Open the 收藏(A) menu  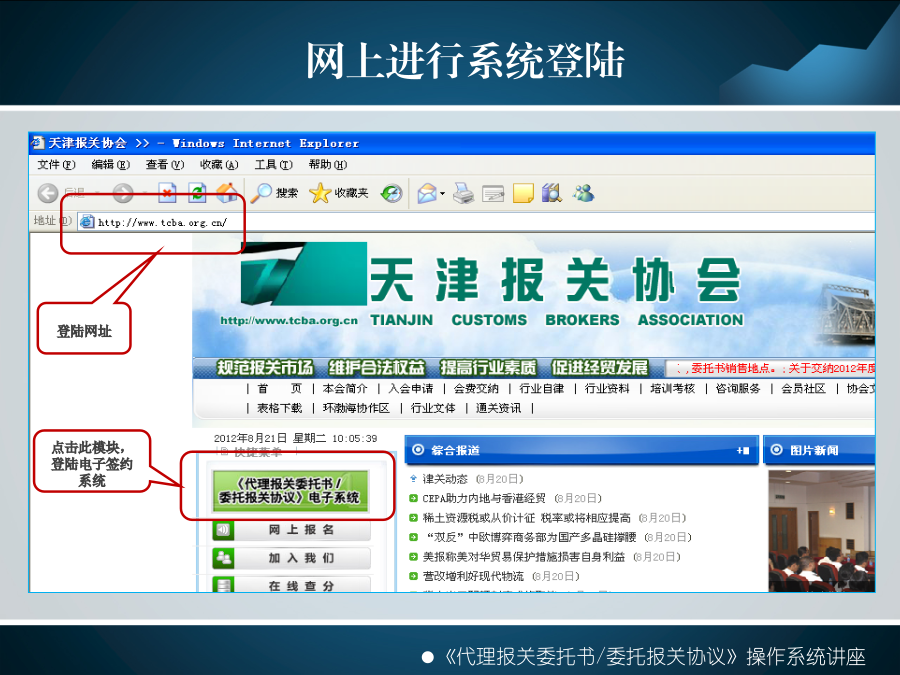point(219,165)
